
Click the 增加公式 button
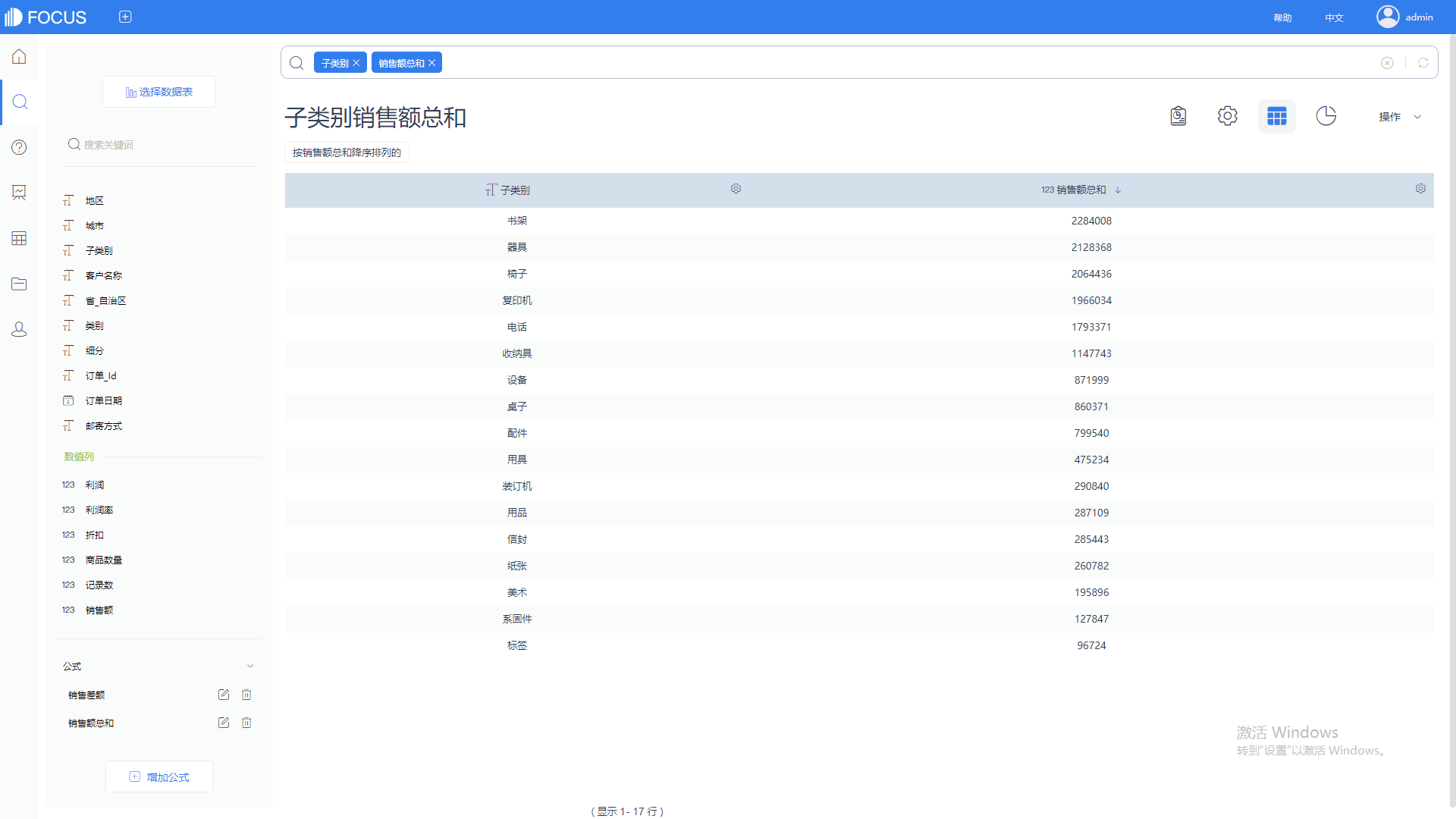click(159, 777)
